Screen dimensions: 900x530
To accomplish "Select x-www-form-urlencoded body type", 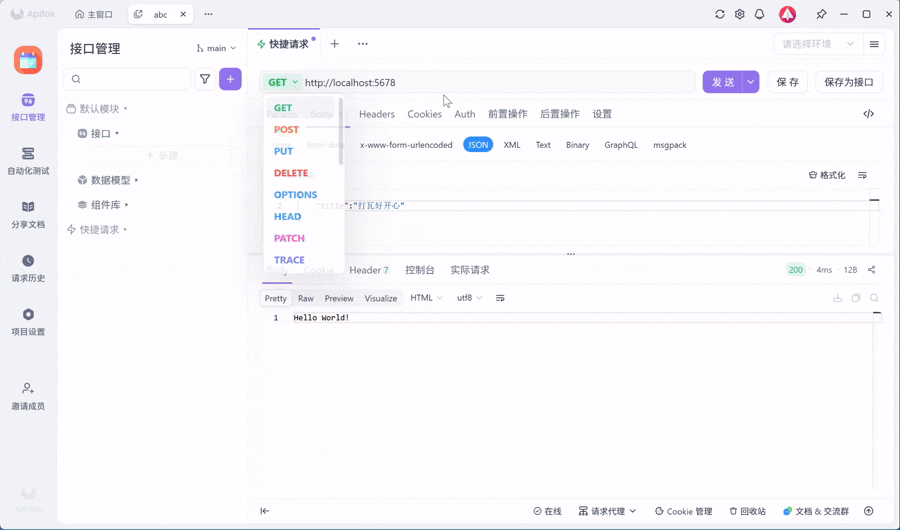I will click(x=406, y=145).
